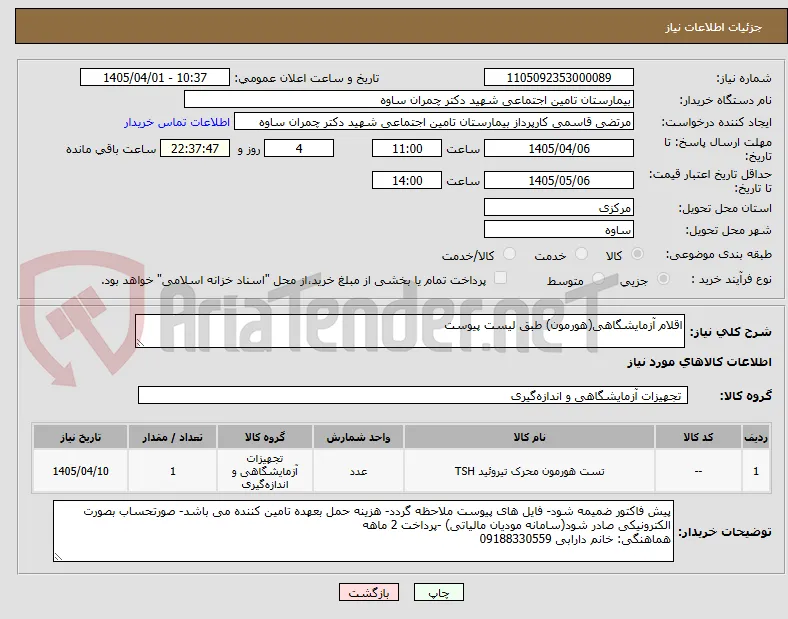Click the اطلاعات کالاهای مورد نیاز heading

click(x=699, y=362)
